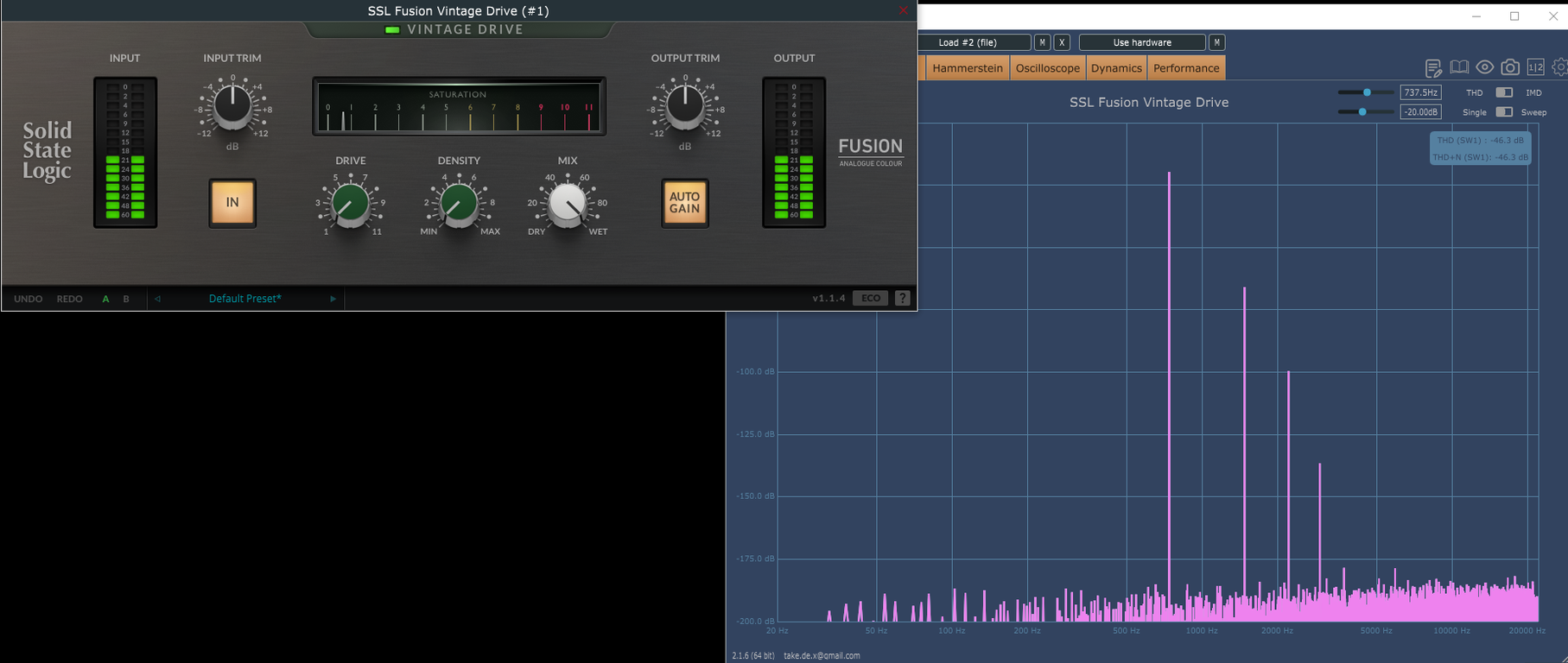This screenshot has width=1568, height=663.
Task: Click the SATURATION meter display
Action: [x=459, y=106]
